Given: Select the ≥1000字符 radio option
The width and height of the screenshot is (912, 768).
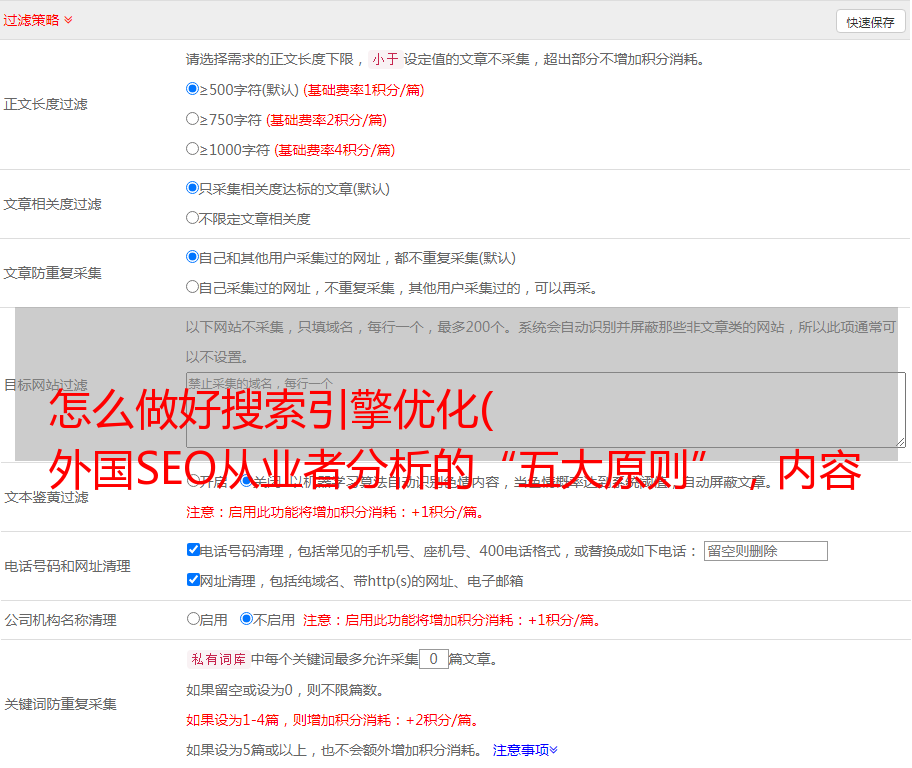Looking at the screenshot, I should click(x=193, y=149).
